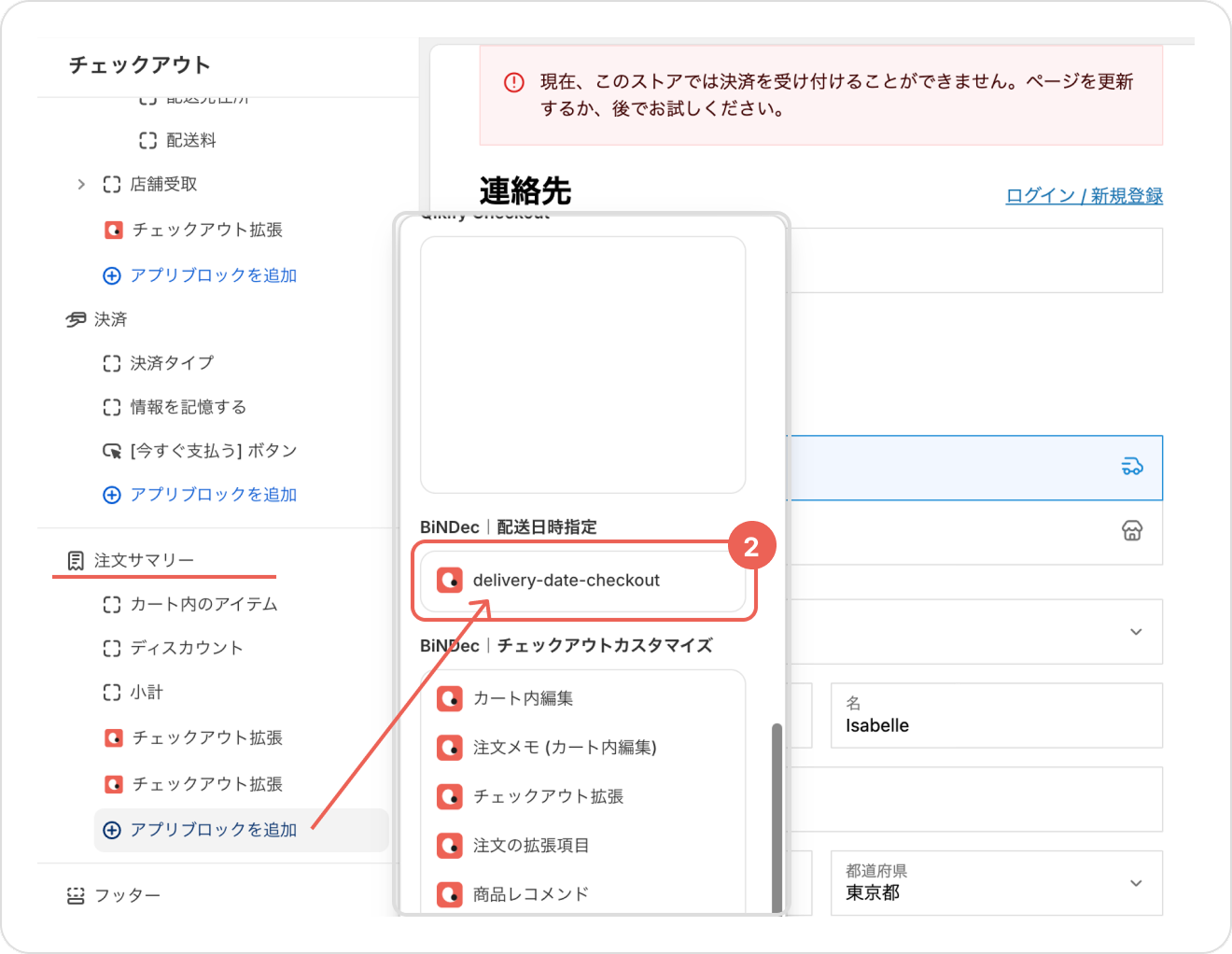Choose カート内編集 from app block list
This screenshot has height=954, width=1232.
(523, 698)
